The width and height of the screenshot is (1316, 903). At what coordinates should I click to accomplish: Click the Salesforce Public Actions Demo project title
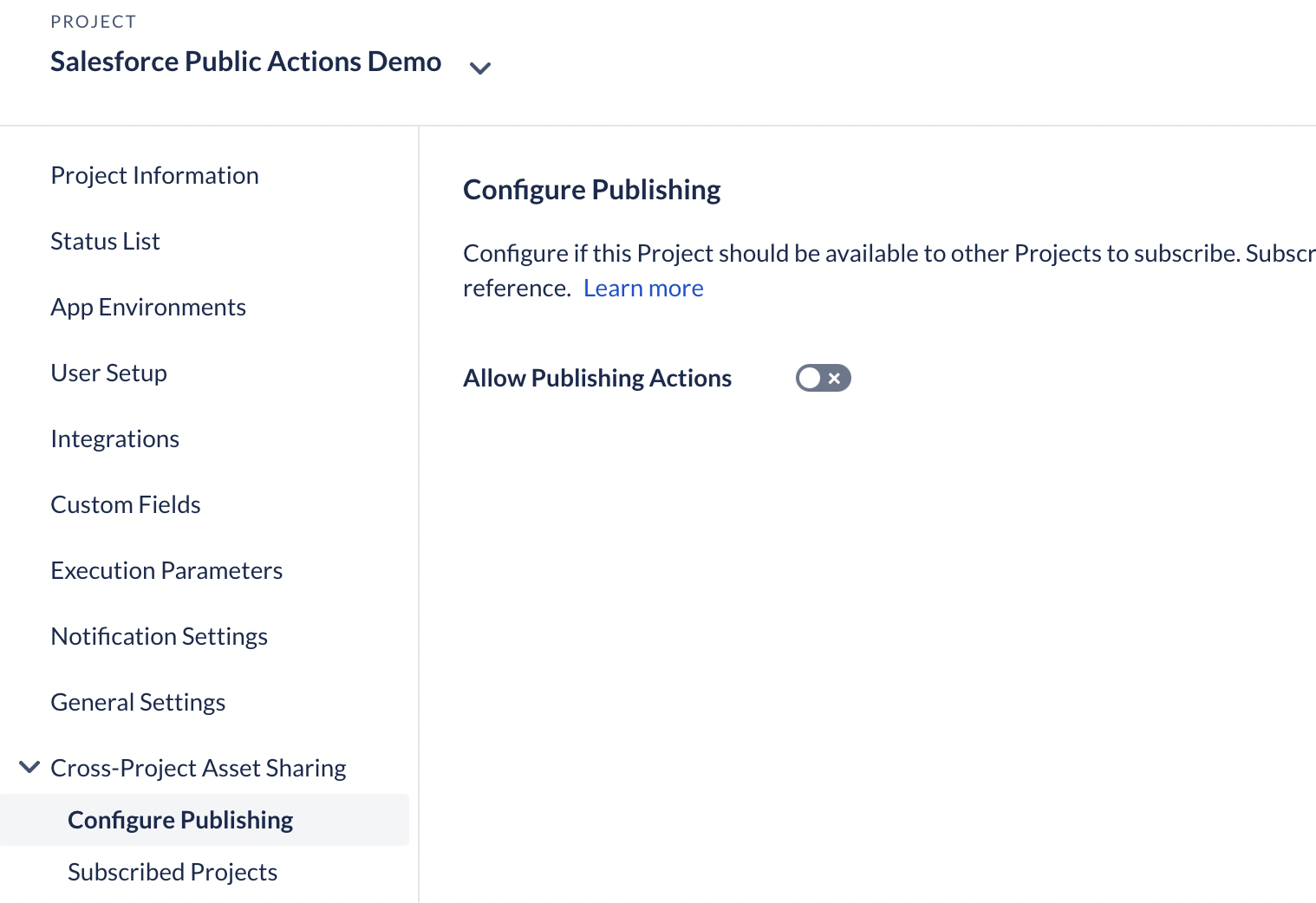pos(246,62)
